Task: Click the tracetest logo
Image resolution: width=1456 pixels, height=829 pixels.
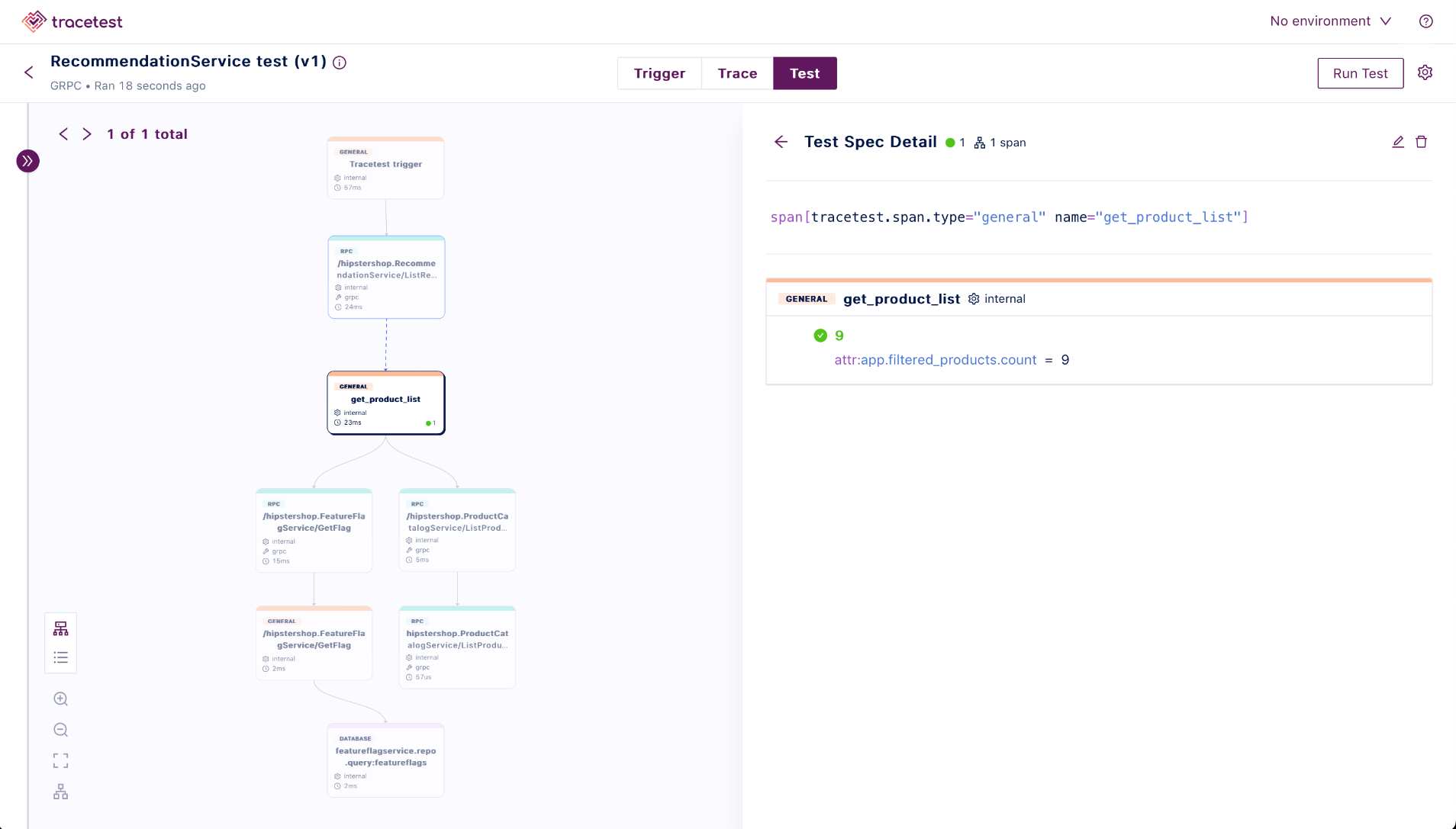Action: point(72,21)
